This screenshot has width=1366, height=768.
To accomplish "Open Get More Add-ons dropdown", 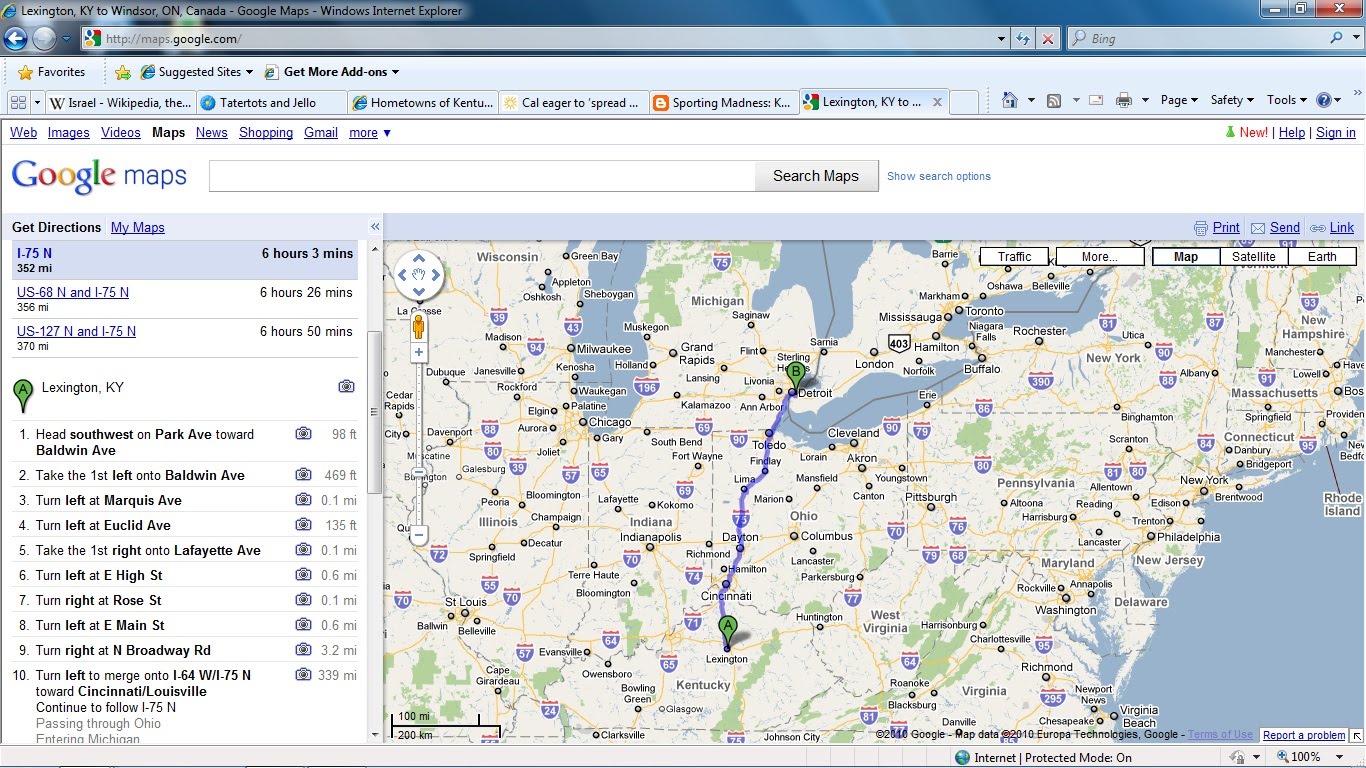I will coord(332,72).
